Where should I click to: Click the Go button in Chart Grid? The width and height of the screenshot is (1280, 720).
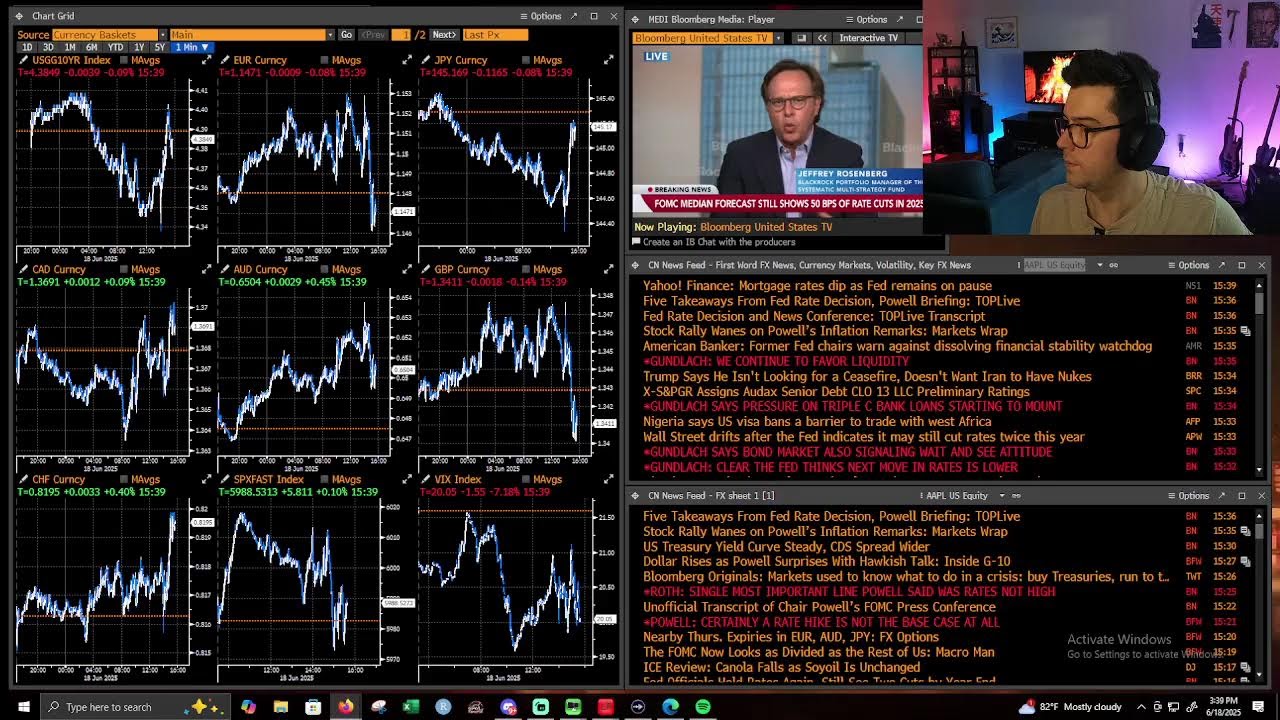pos(346,35)
